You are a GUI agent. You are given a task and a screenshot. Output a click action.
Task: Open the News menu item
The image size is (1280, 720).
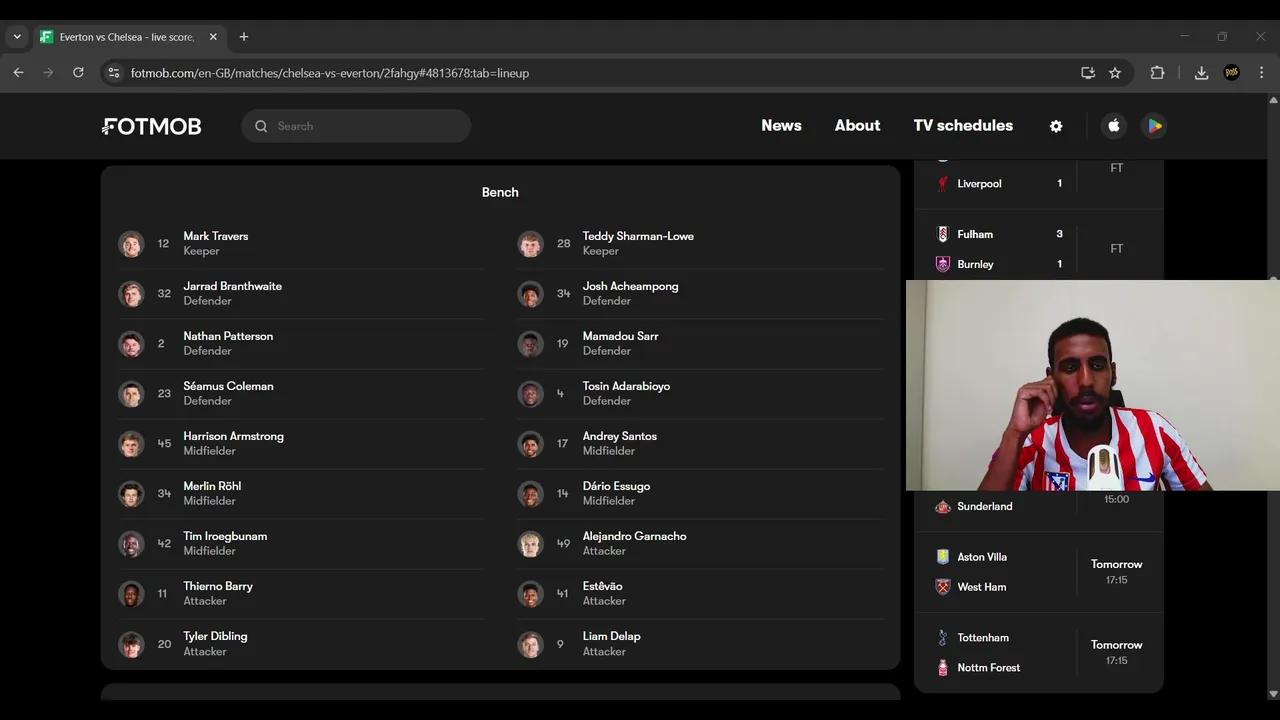pyautogui.click(x=781, y=126)
